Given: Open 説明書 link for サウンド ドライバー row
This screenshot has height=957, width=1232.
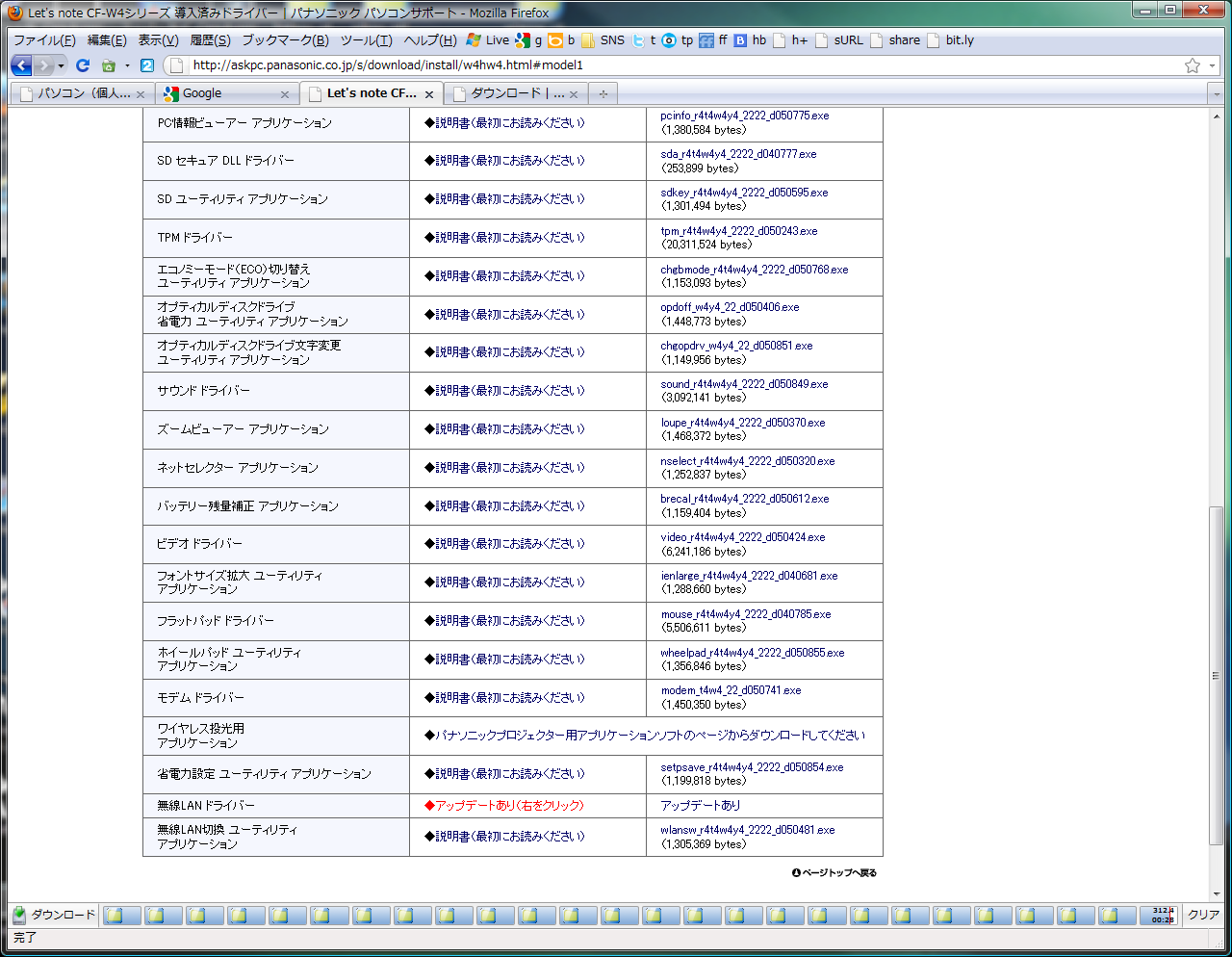Looking at the screenshot, I should [504, 391].
